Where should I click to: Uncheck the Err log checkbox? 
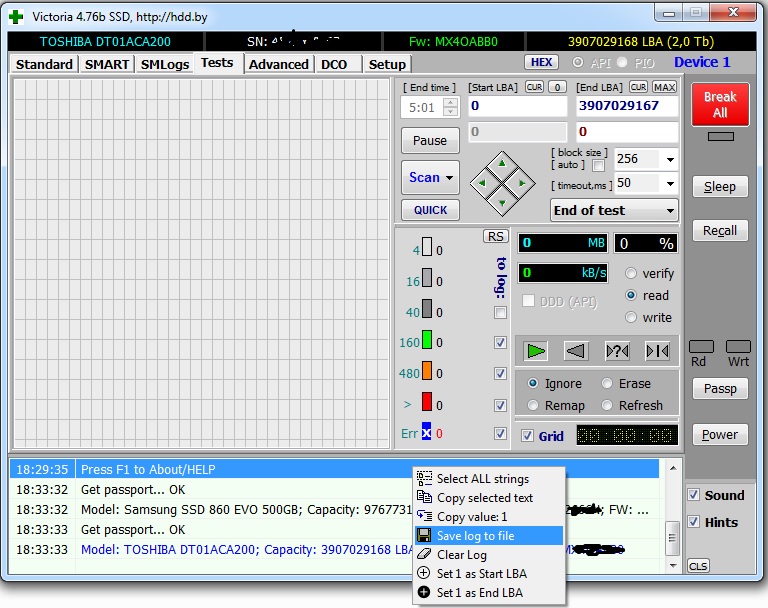tap(500, 433)
